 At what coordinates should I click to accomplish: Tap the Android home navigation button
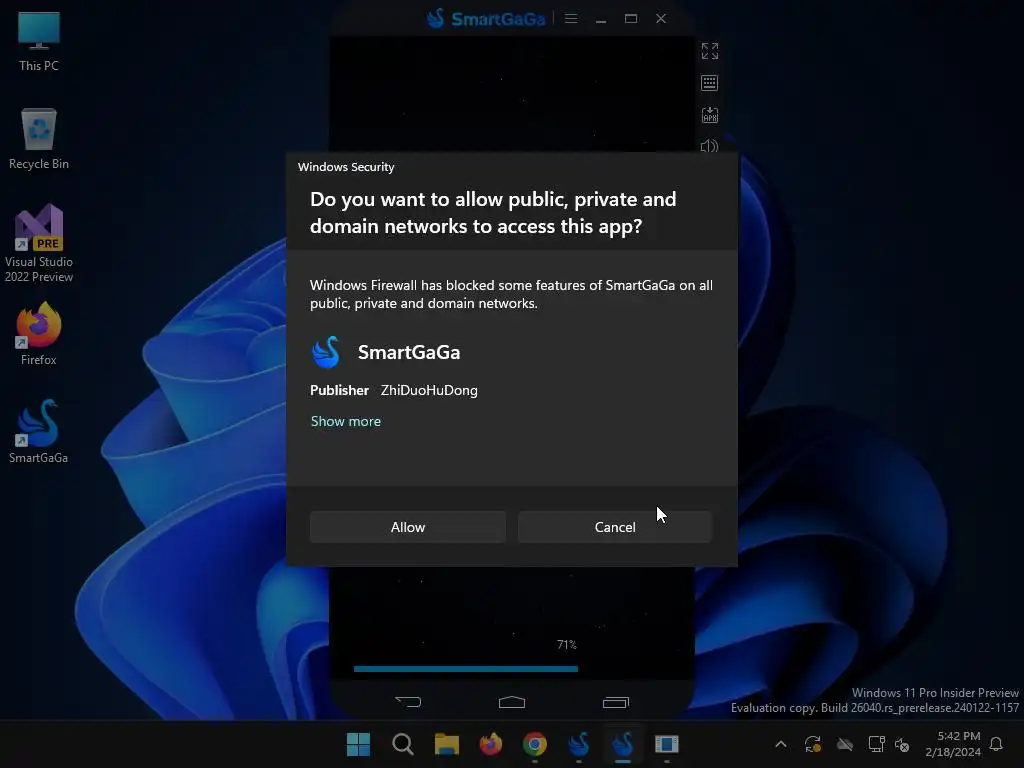[511, 702]
